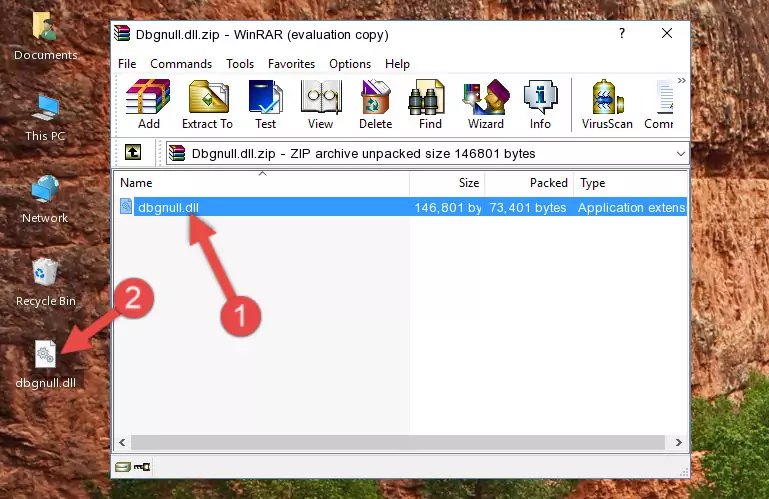Screen dimensions: 769x499
Task: Select the Recycle Bin desktop icon
Action: pyautogui.click(x=46, y=282)
